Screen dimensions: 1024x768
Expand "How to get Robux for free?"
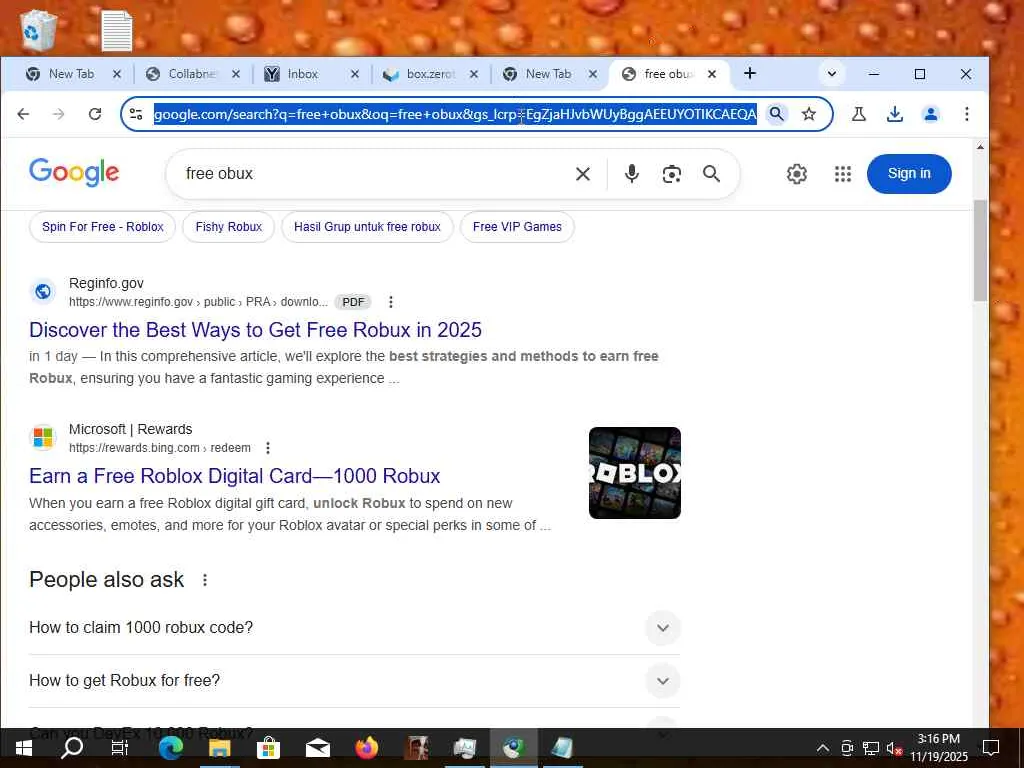tap(355, 680)
